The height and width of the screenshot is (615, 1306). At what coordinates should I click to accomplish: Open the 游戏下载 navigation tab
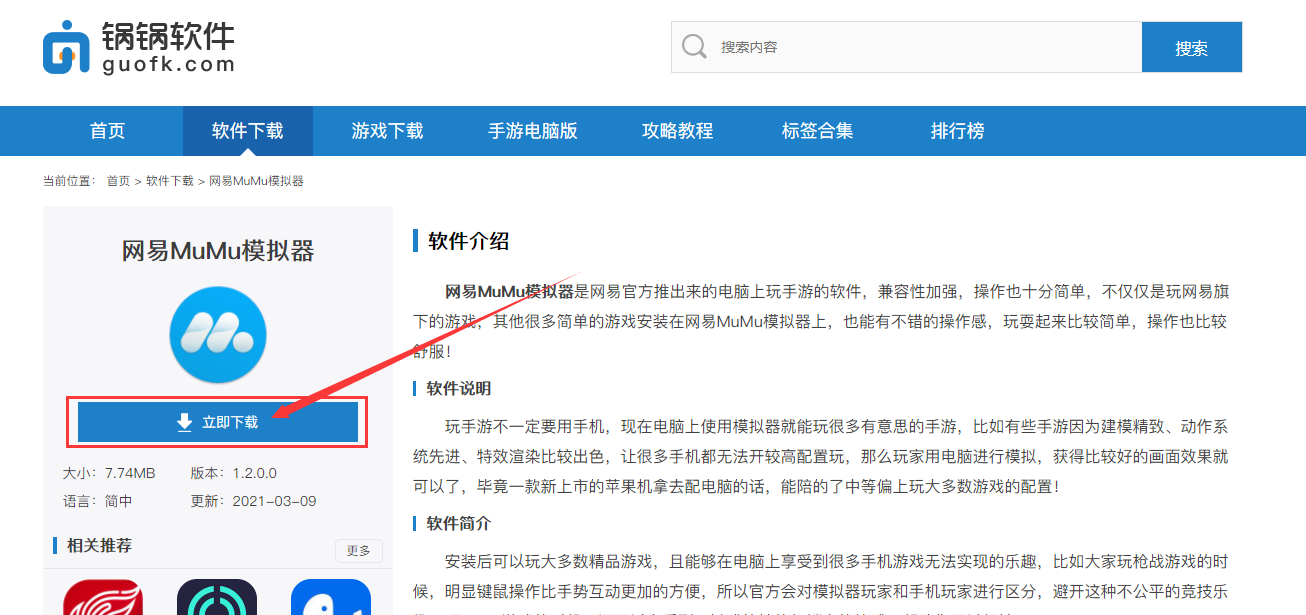click(x=388, y=131)
